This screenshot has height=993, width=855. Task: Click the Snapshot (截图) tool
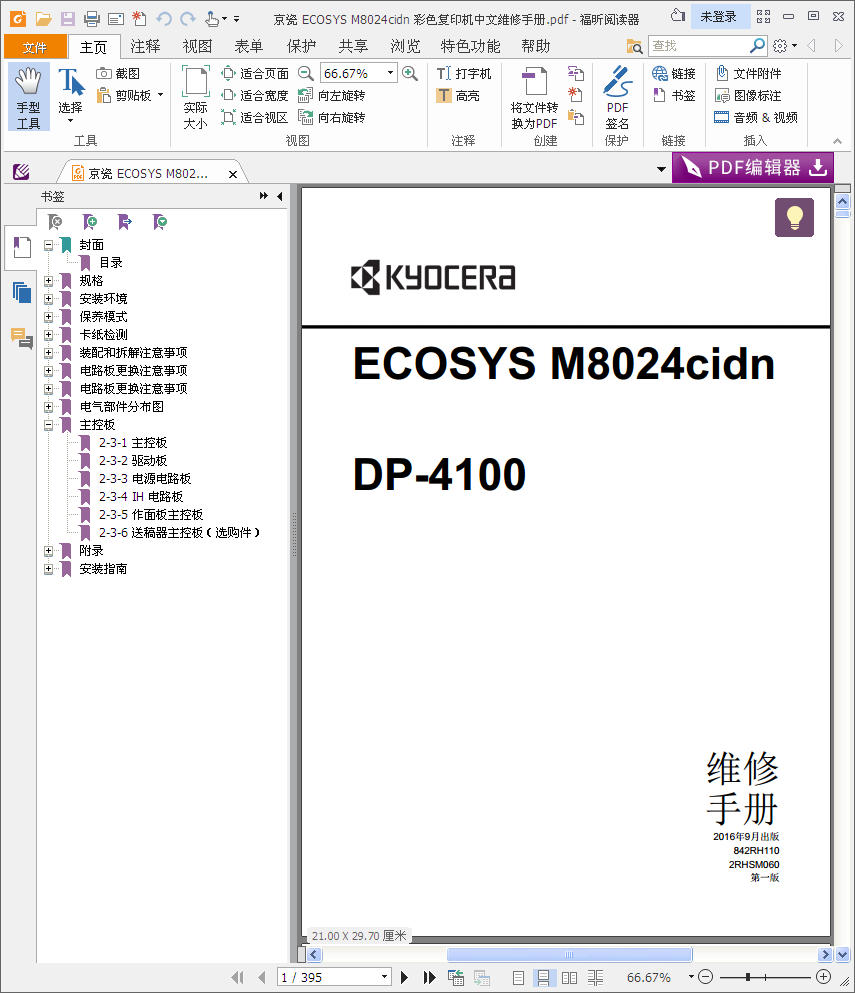pyautogui.click(x=118, y=73)
